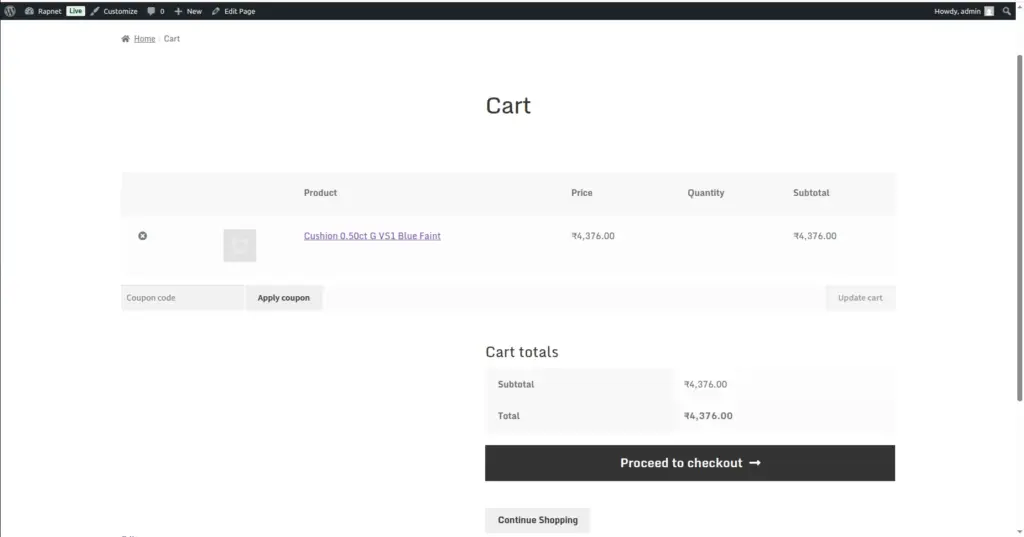
Task: Click the Live status badge
Action: tap(75, 11)
